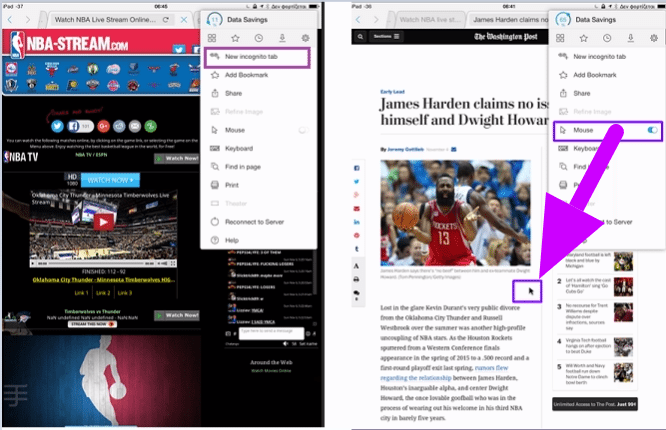The image size is (666, 430).
Task: Open Link 1 under the stream
Action: point(82,293)
